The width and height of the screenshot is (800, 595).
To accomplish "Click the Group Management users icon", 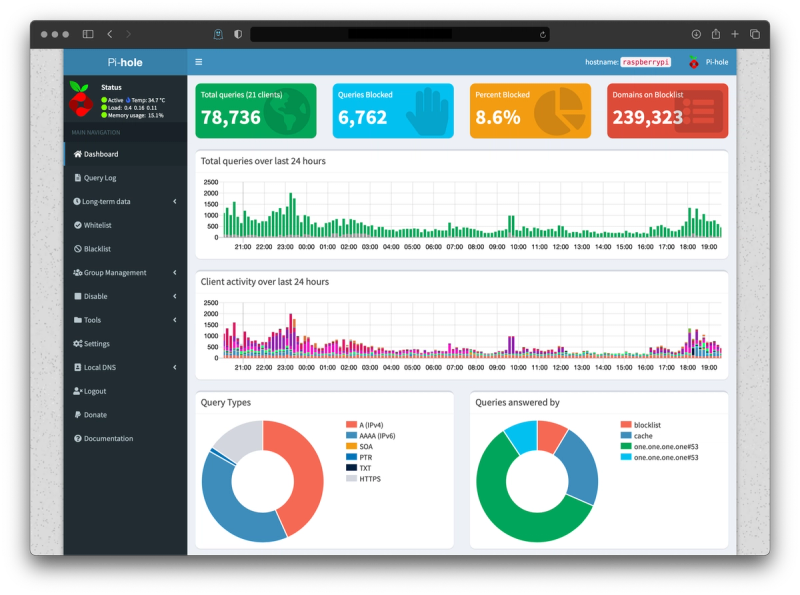I will pos(78,272).
